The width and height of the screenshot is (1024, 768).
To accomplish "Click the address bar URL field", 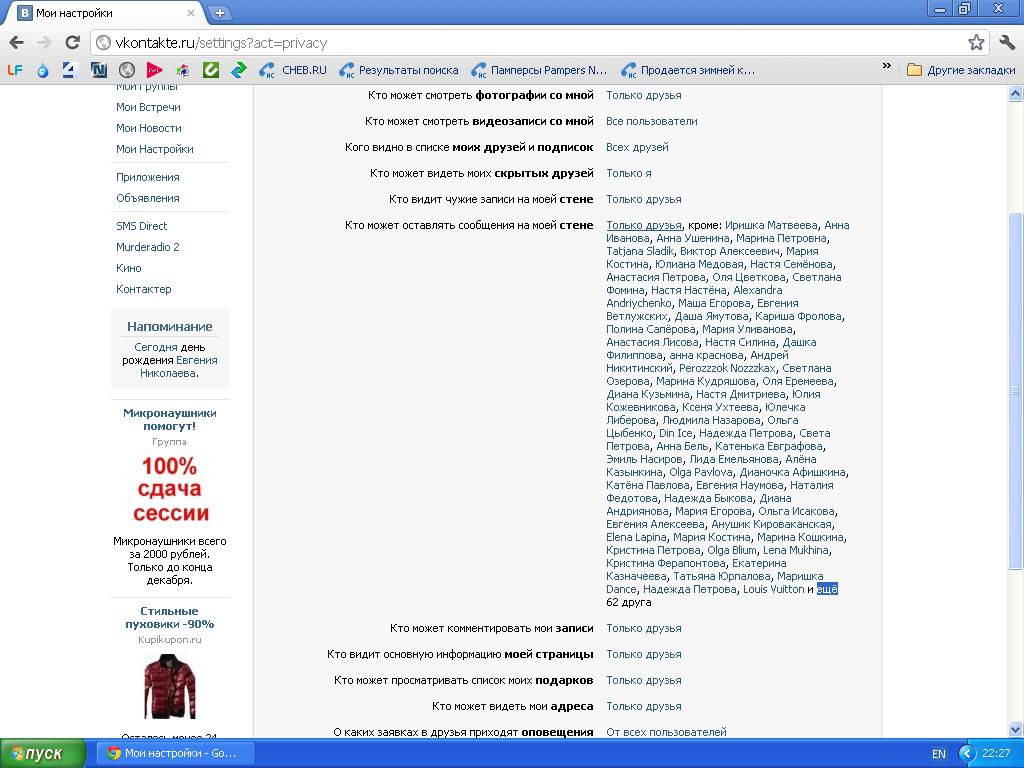I will 530,43.
